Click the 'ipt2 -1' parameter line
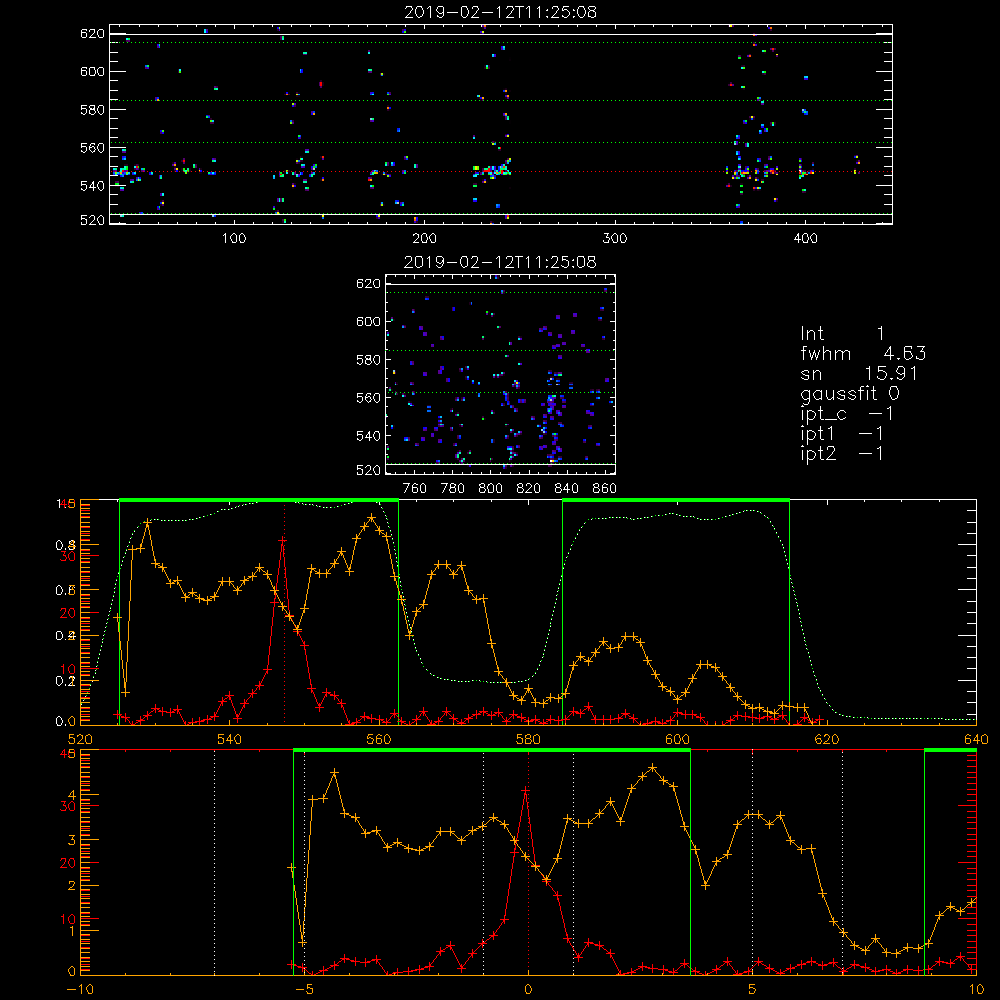Screen dimensions: 1000x1000 (x=842, y=453)
